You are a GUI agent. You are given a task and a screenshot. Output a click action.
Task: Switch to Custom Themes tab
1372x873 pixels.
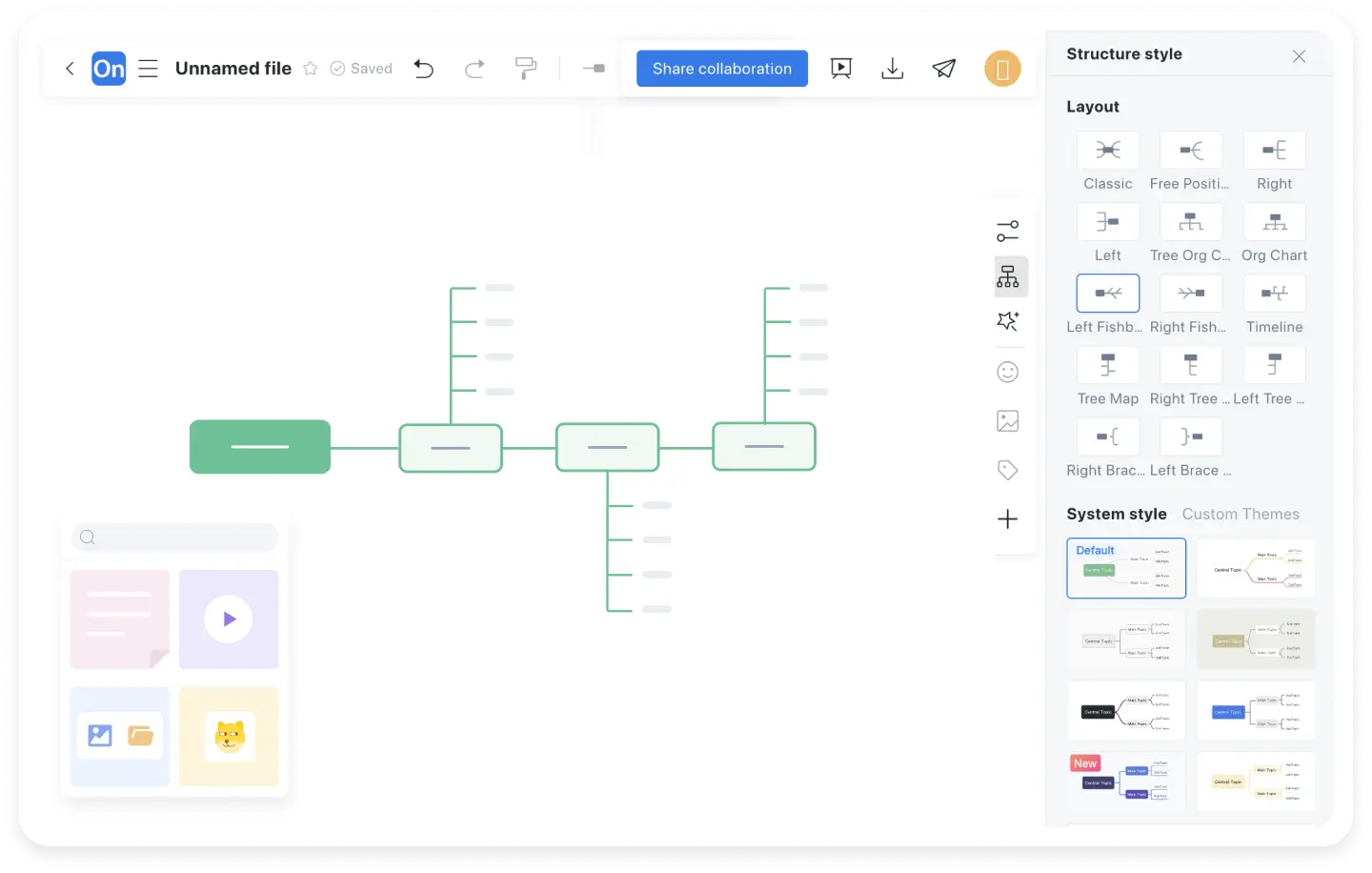tap(1241, 514)
